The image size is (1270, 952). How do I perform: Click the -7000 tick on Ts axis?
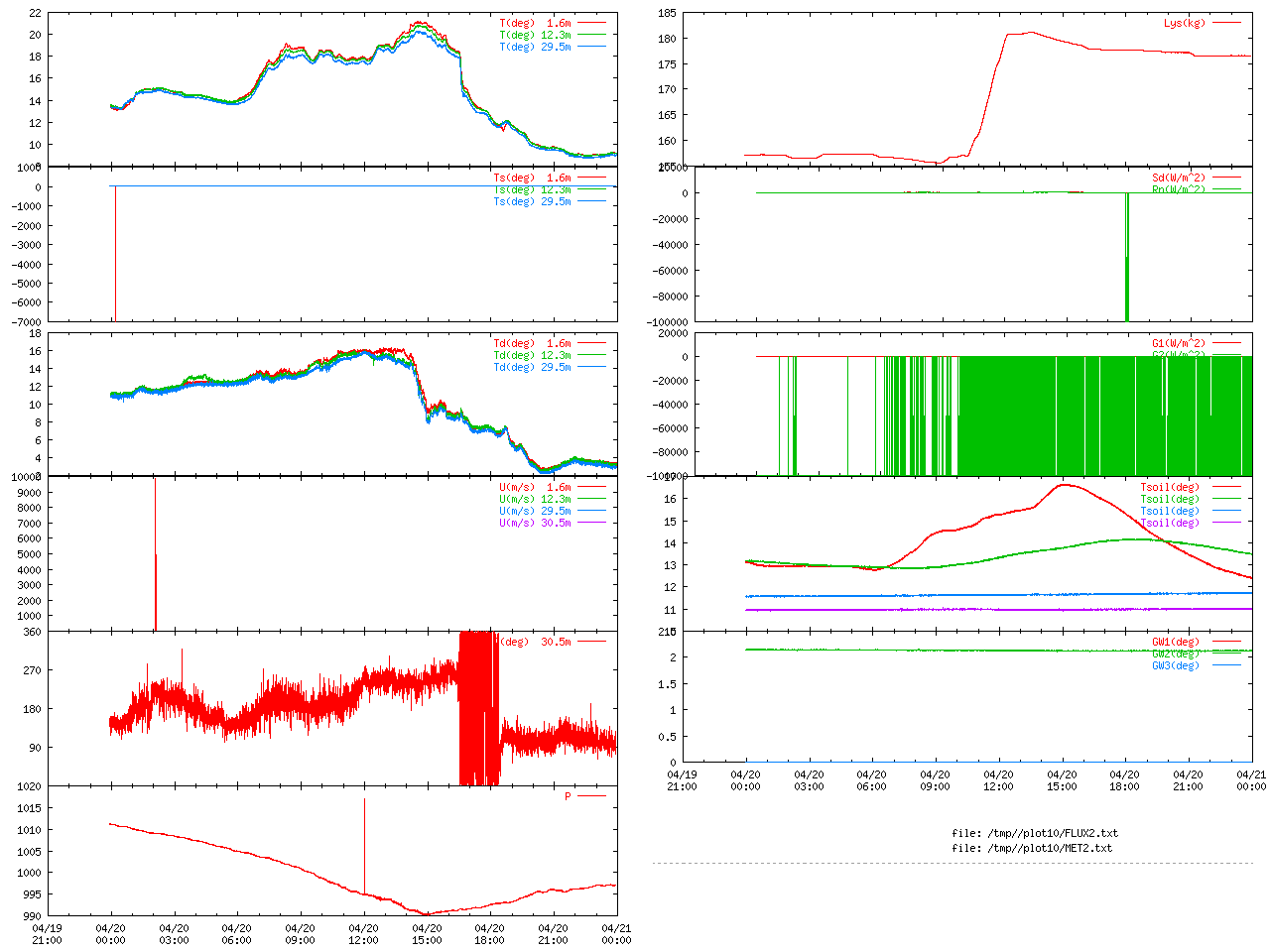click(27, 322)
